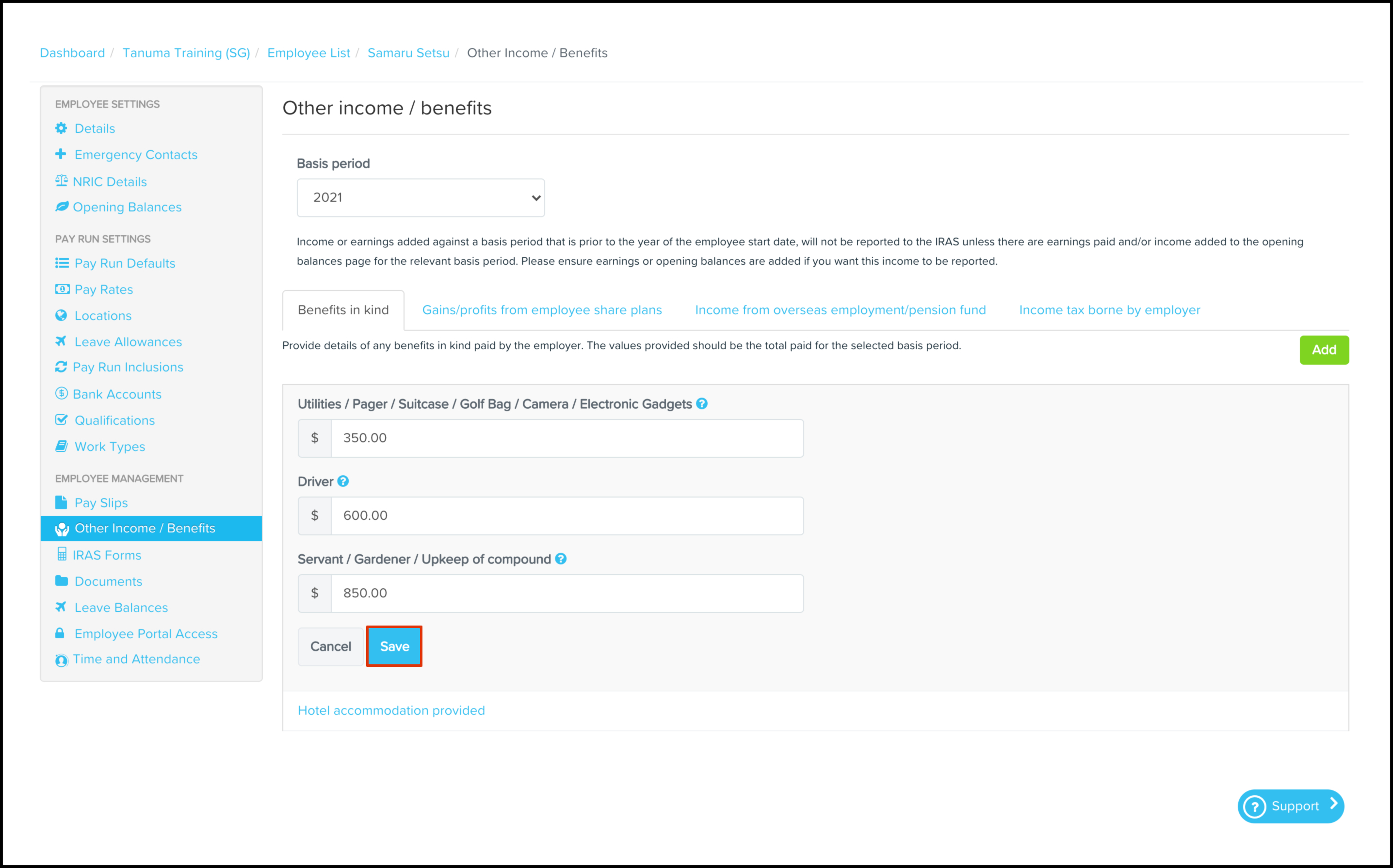Switch to Gains/profits from employee share plans tab
1393x868 pixels.
coord(541,310)
